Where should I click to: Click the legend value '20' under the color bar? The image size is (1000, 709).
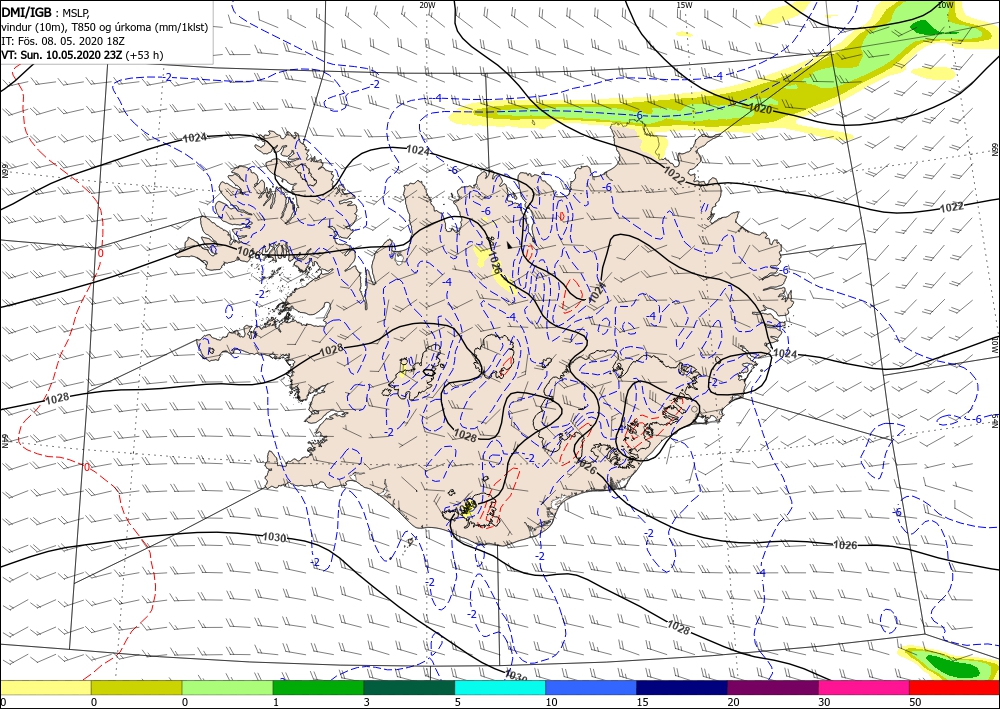click(x=733, y=702)
